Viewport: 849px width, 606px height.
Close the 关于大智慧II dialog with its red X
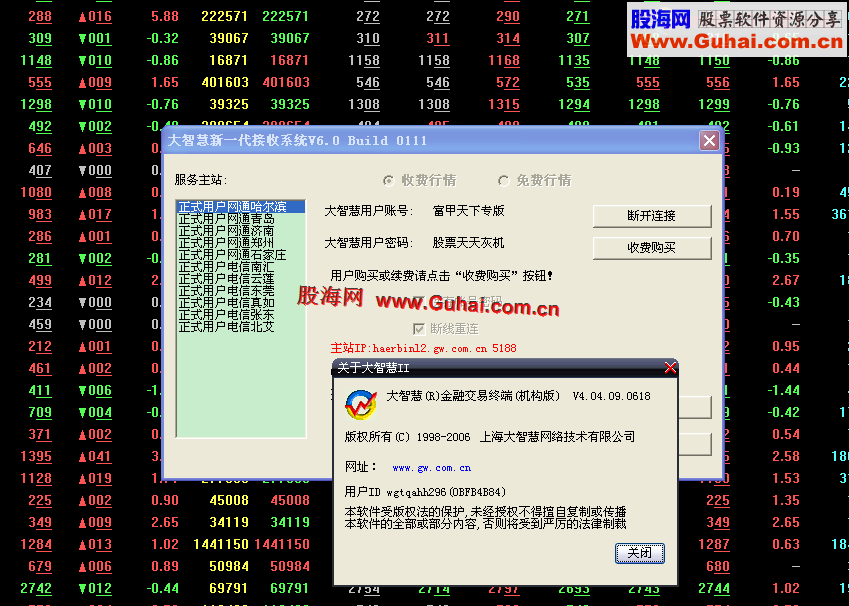(x=670, y=368)
